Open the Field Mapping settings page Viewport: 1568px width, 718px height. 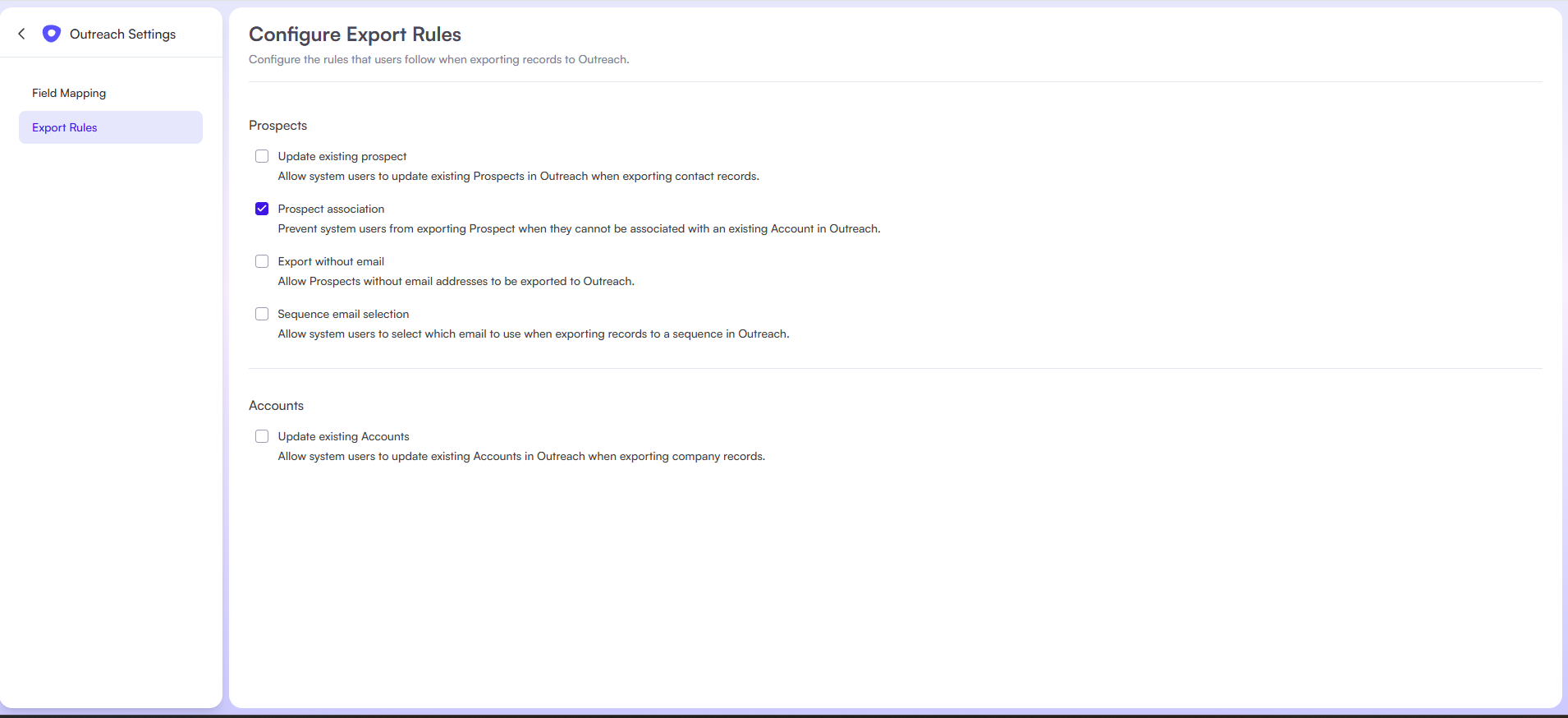point(69,93)
